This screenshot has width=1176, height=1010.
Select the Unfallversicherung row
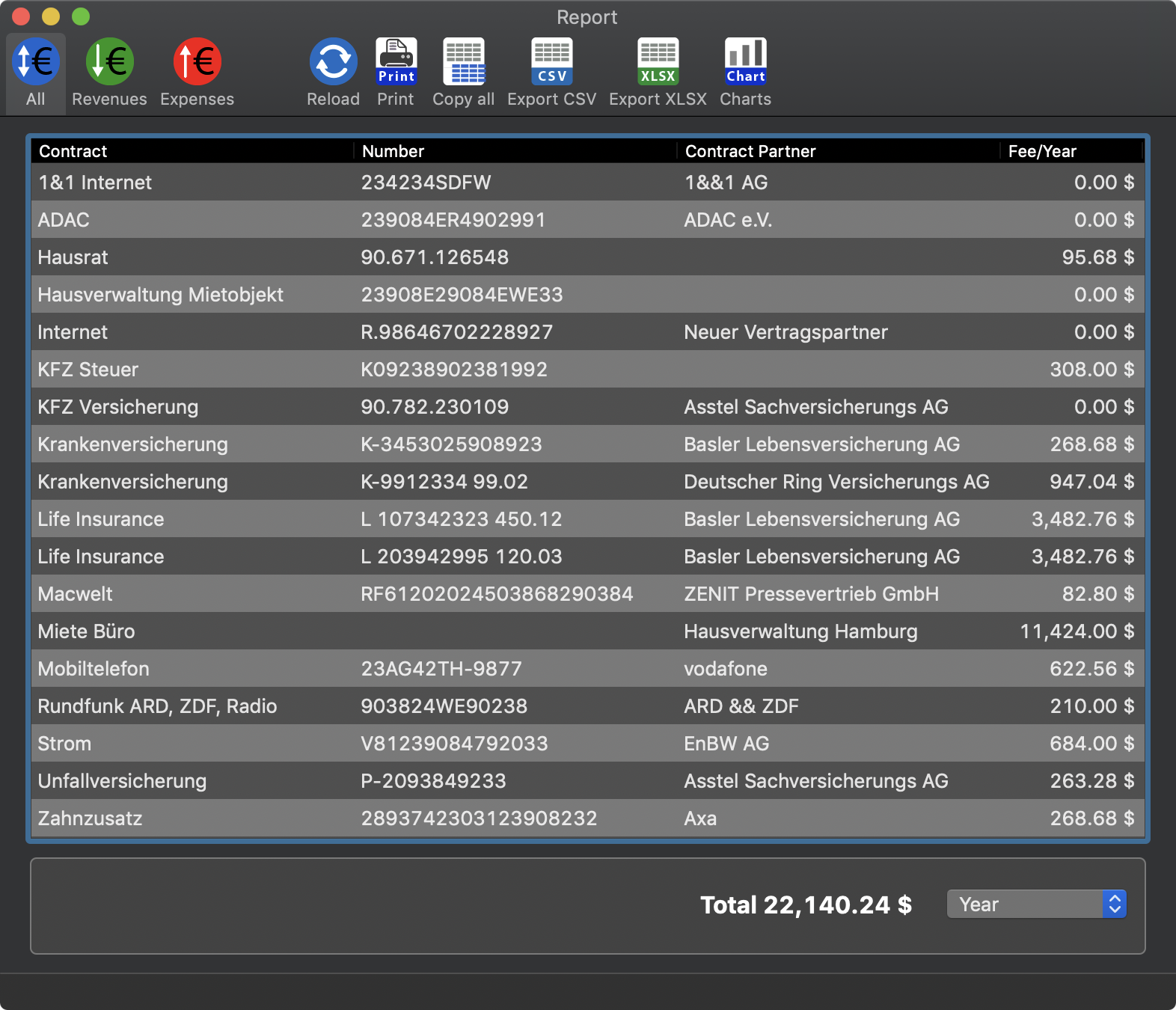[588, 780]
